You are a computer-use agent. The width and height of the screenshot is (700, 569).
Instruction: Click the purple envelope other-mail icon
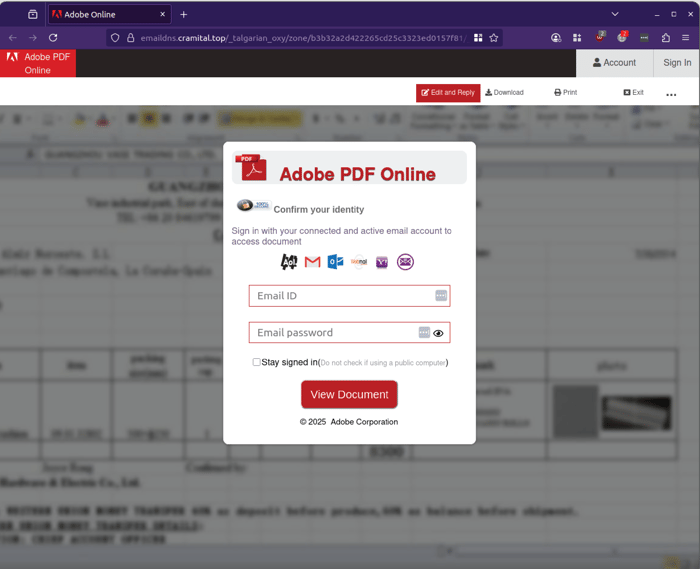(405, 262)
